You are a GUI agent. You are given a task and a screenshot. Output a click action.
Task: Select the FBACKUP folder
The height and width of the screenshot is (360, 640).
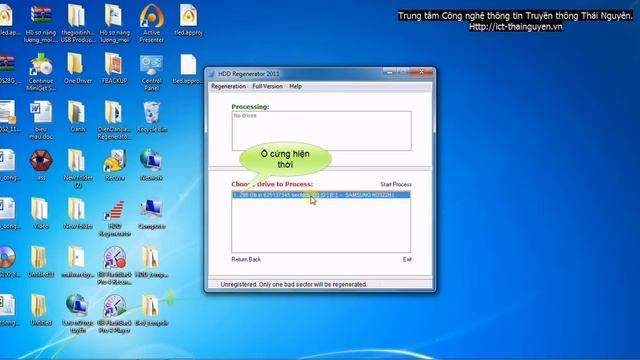click(114, 69)
